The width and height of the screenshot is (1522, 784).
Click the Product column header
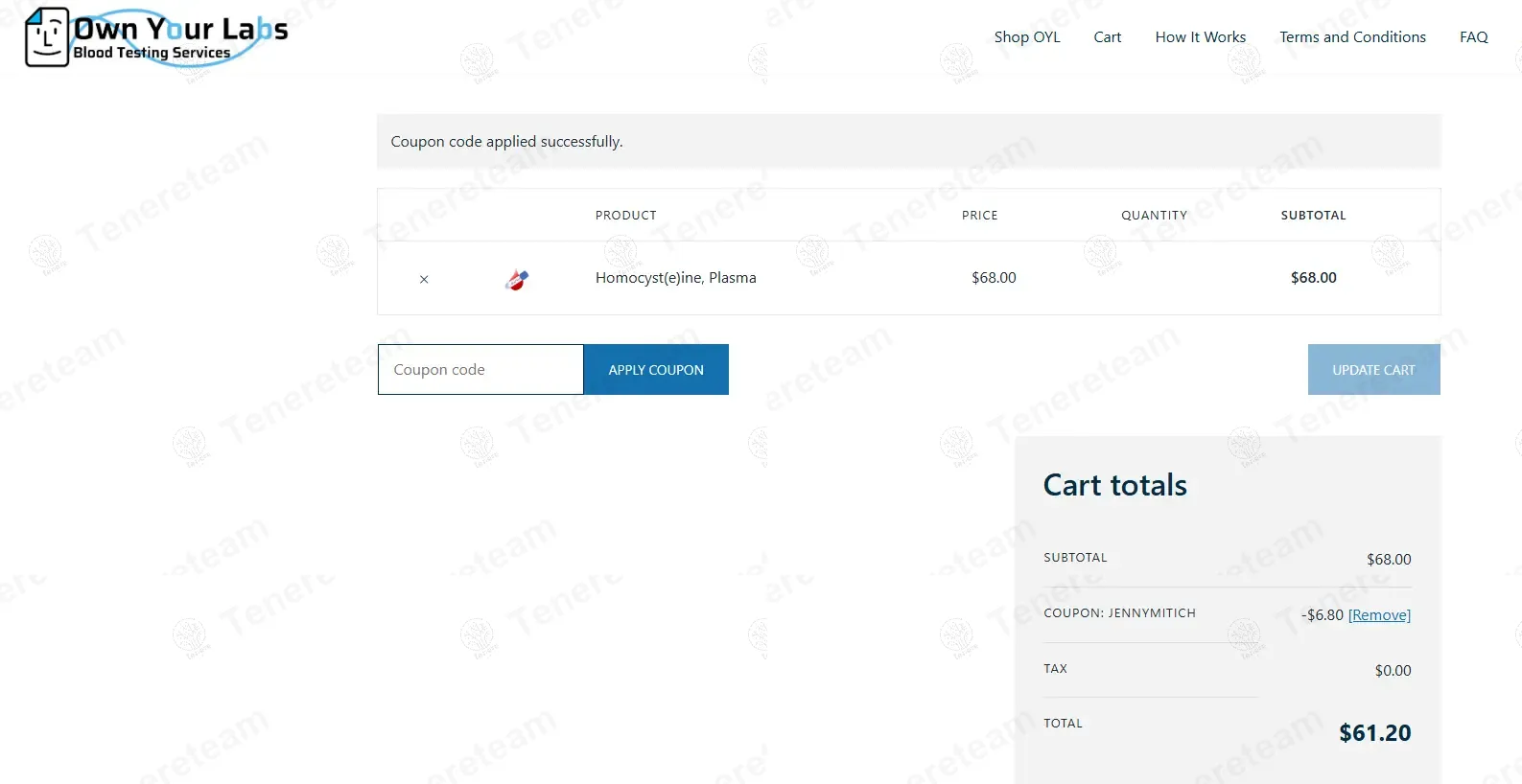625,216
